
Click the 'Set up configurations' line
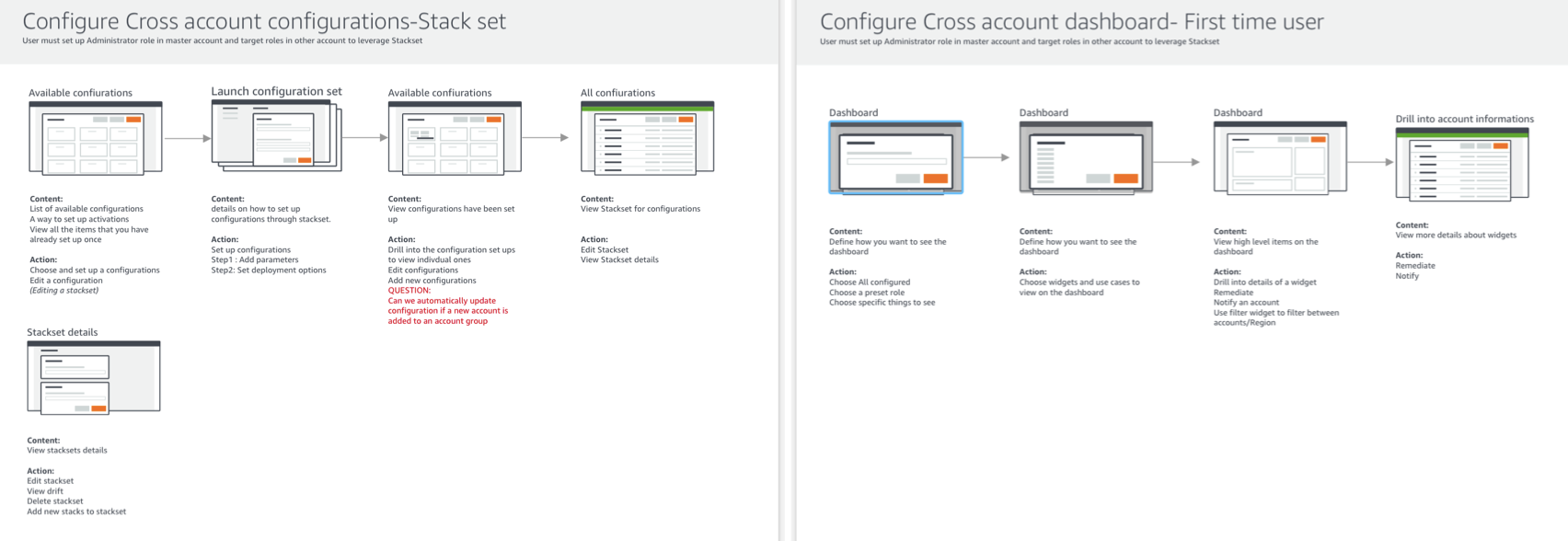click(251, 250)
